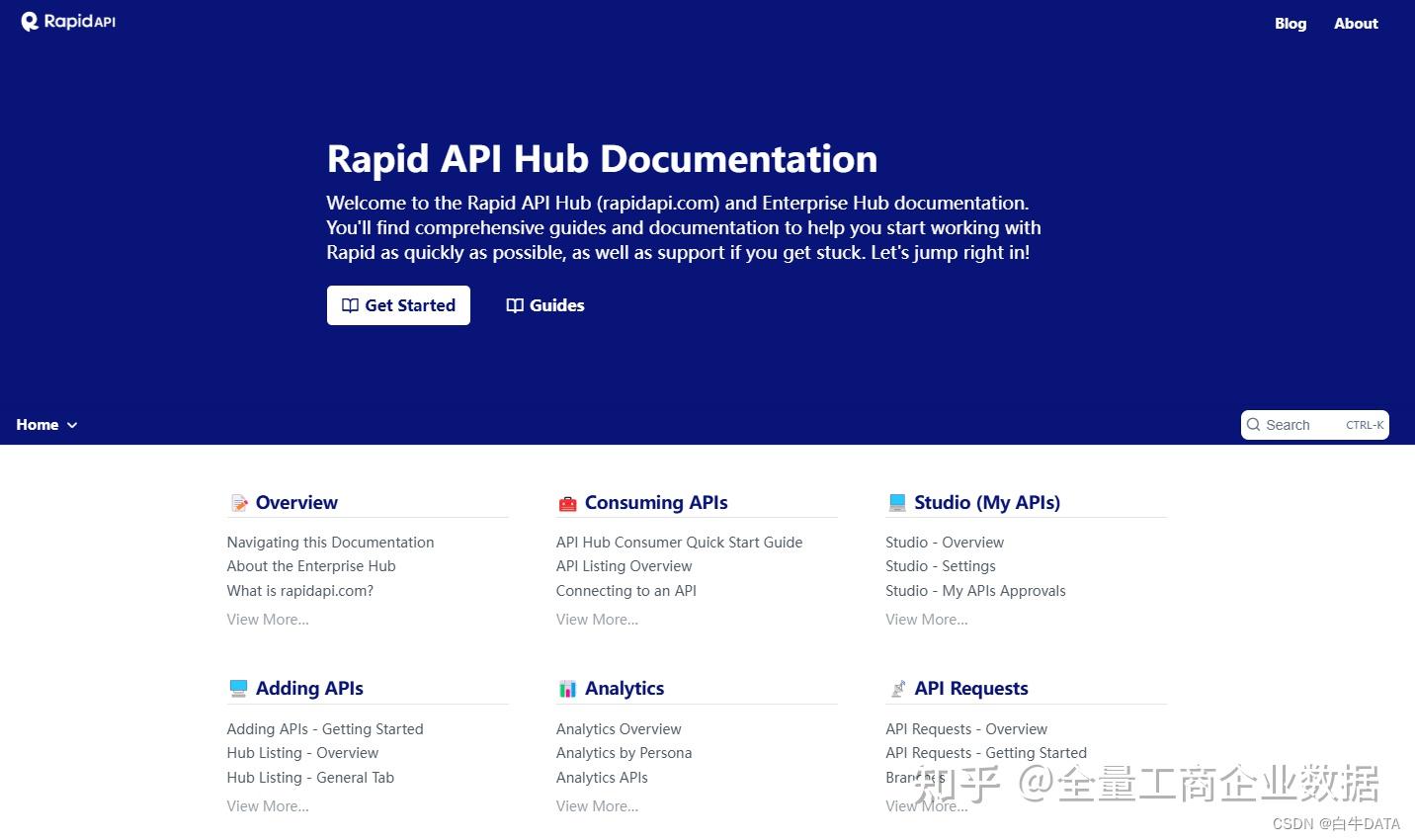The width and height of the screenshot is (1415, 840).
Task: Open Navigating this Documentation
Action: point(330,543)
